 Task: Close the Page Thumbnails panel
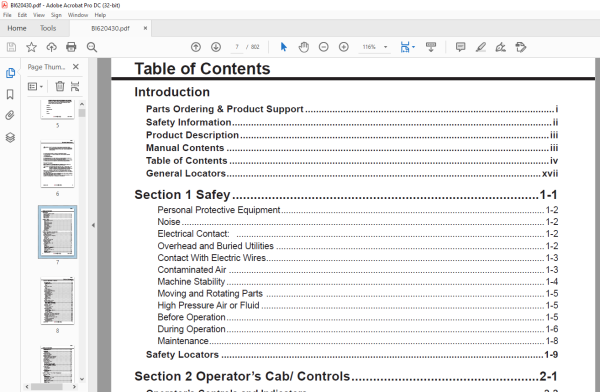tap(76, 67)
